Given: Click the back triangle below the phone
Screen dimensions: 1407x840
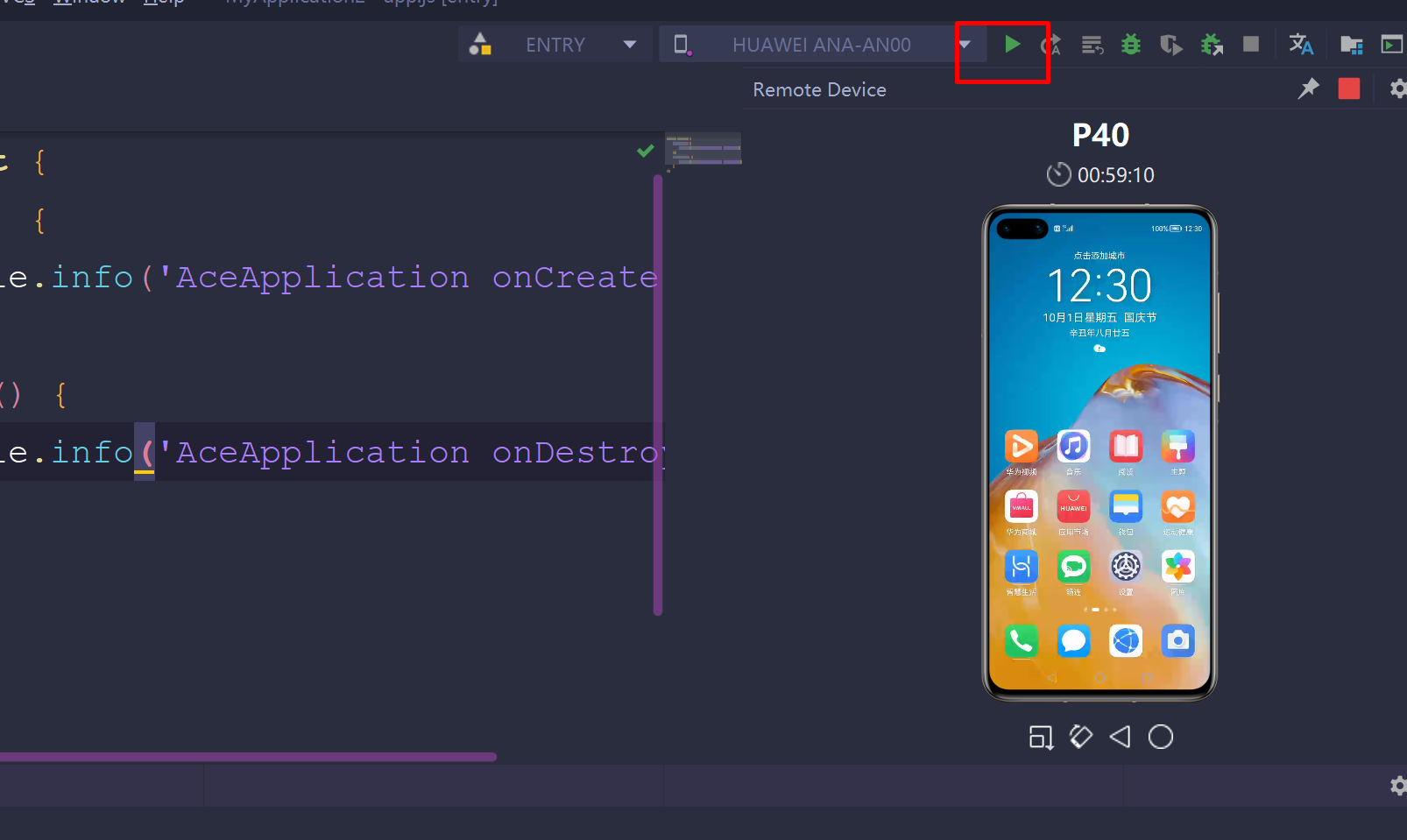Looking at the screenshot, I should [x=1120, y=737].
